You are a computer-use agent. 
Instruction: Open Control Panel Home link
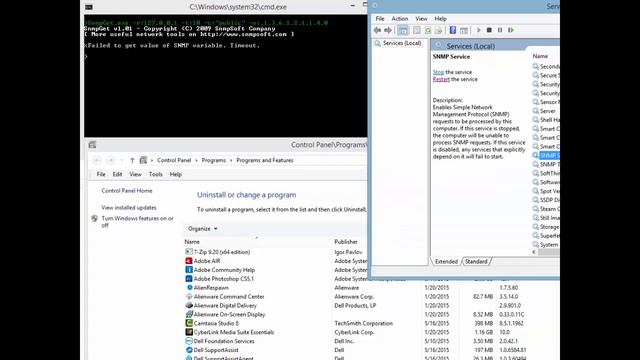[x=127, y=191]
